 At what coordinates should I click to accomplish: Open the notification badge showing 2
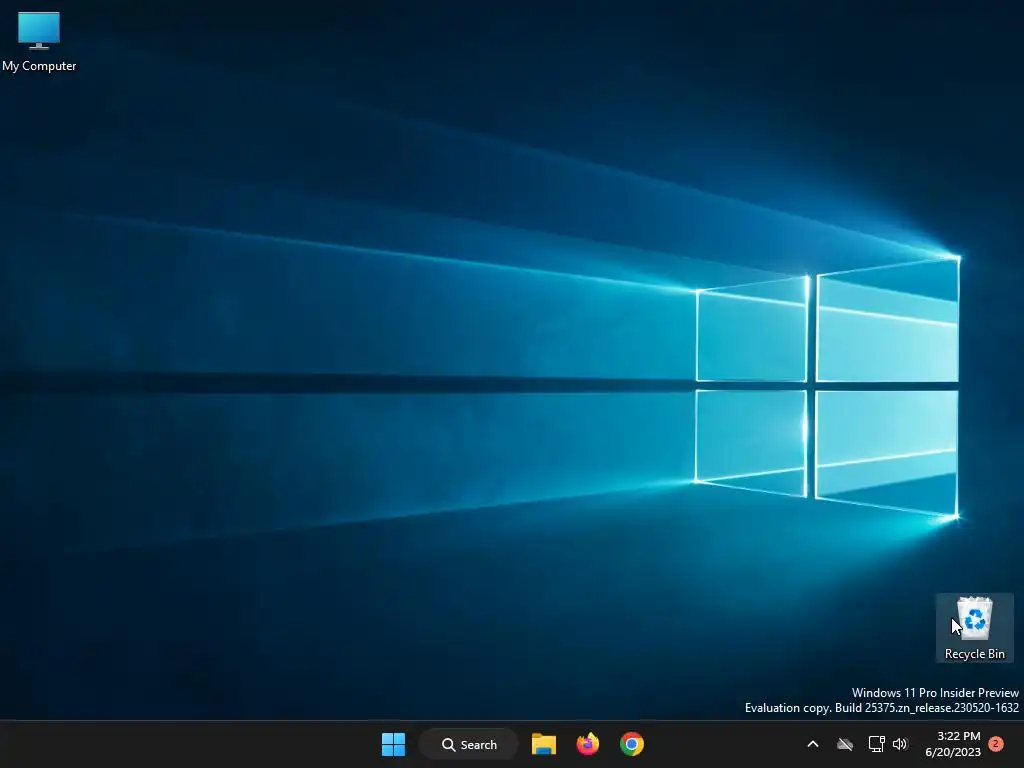point(995,744)
